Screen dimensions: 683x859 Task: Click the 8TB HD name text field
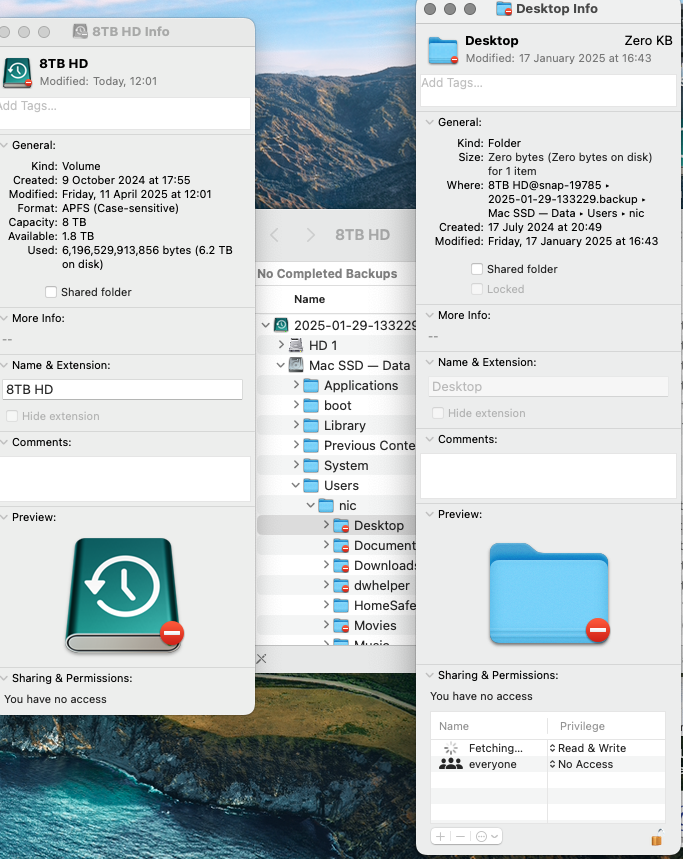click(x=122, y=390)
